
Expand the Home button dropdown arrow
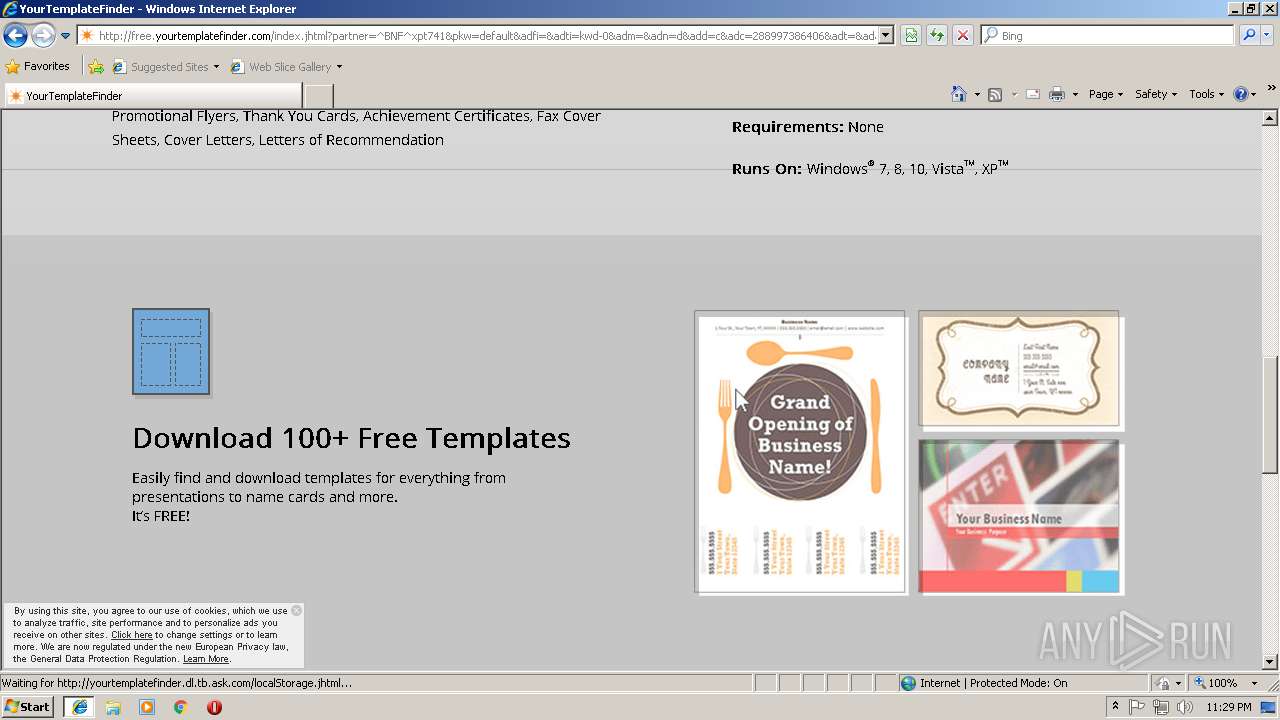click(x=977, y=94)
